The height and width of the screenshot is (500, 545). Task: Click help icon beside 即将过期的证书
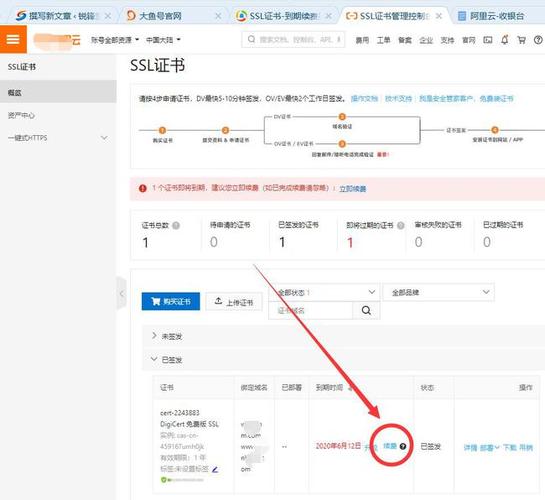(400, 226)
